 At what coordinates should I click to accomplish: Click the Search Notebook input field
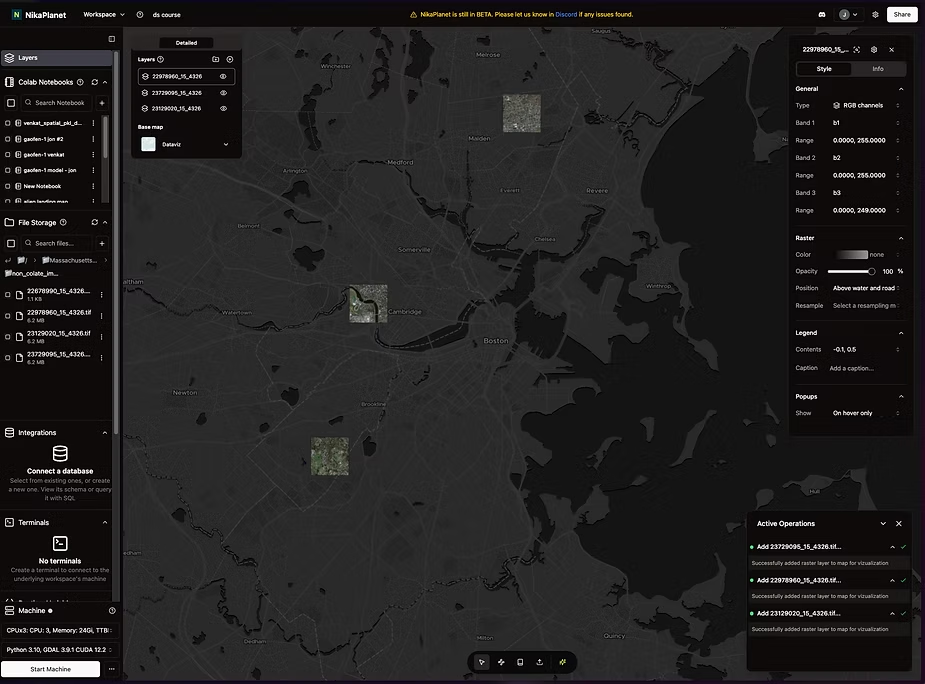[57, 103]
